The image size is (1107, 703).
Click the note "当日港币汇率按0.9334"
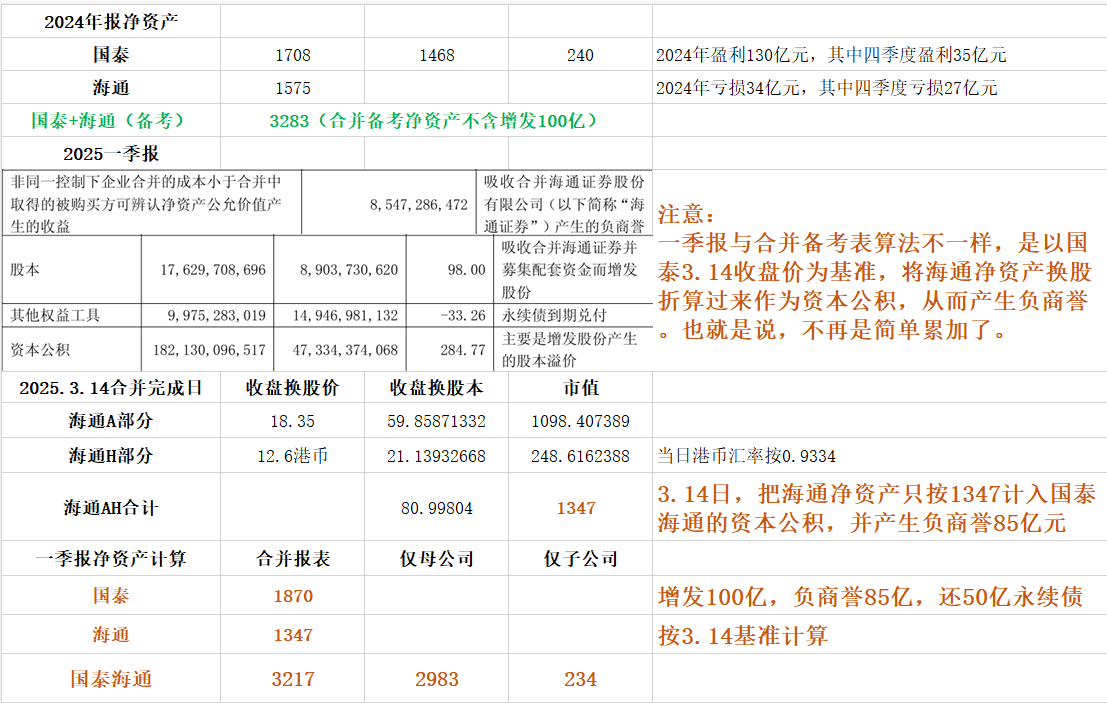click(x=746, y=456)
